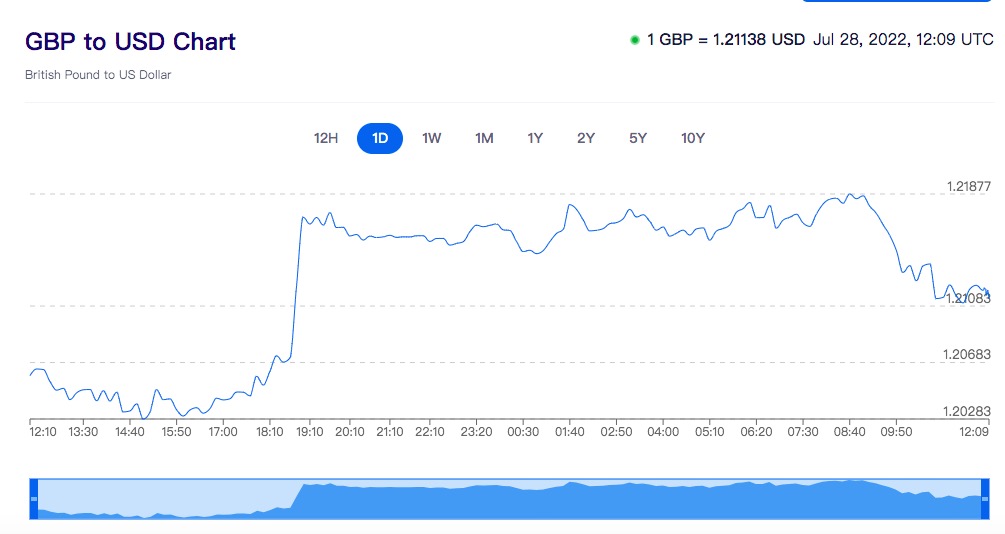This screenshot has width=1005, height=534.
Task: Click the 19:10 time axis label
Action: [x=310, y=432]
